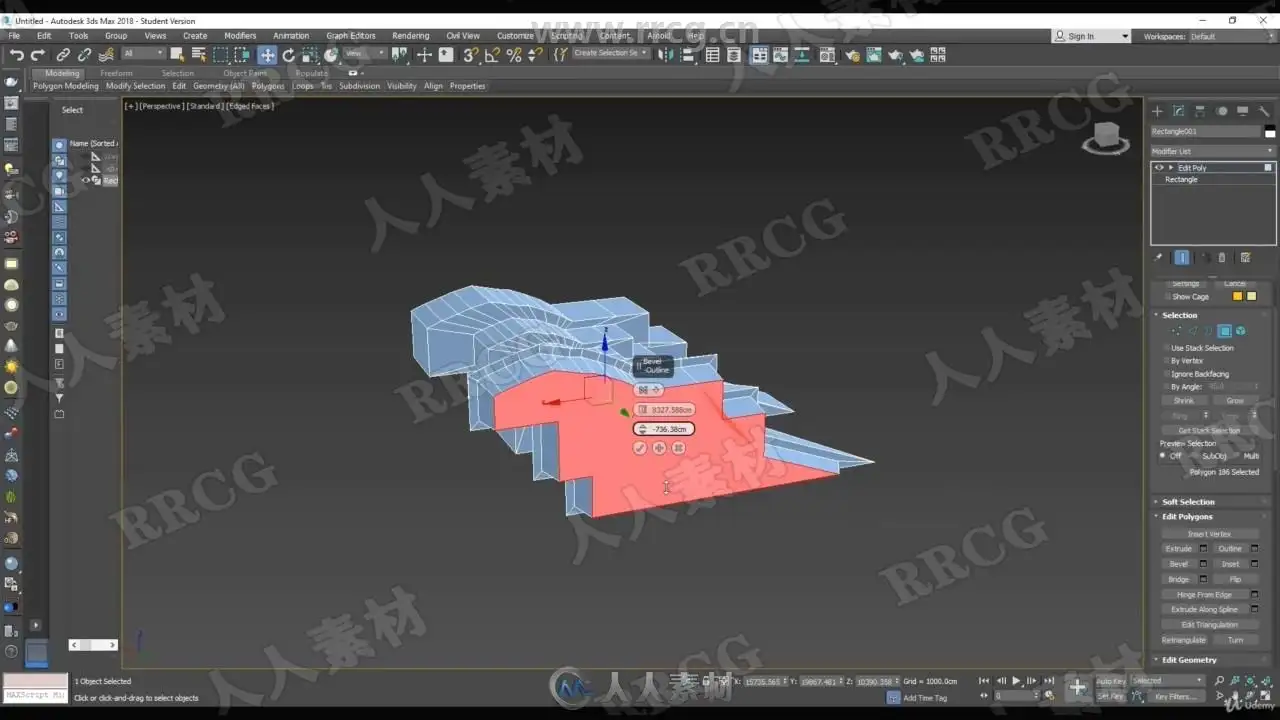
Task: Open the Material Editor
Action: tap(827, 55)
